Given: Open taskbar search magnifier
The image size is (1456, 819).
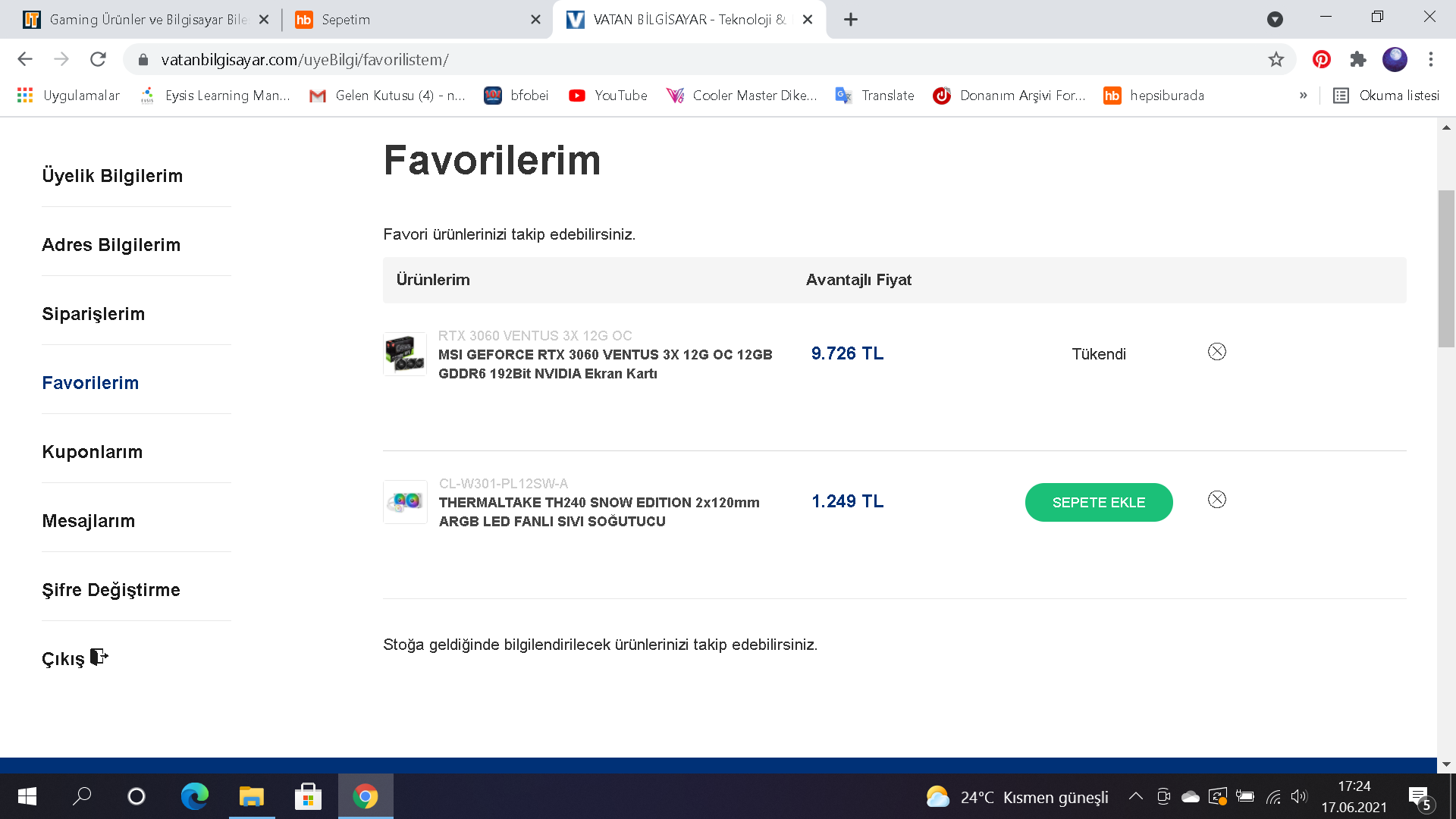Looking at the screenshot, I should (x=82, y=796).
